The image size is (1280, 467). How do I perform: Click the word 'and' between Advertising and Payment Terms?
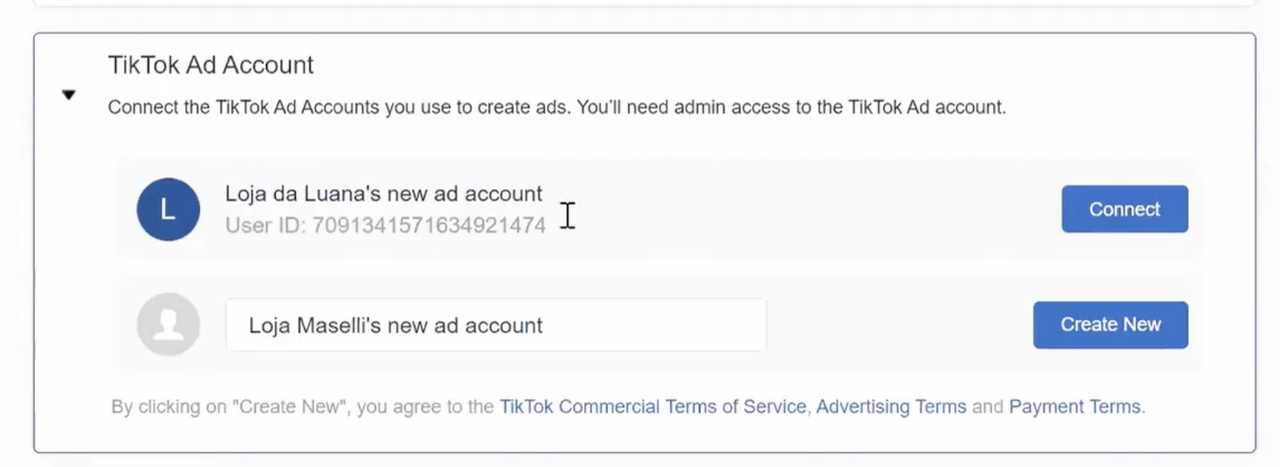(987, 407)
